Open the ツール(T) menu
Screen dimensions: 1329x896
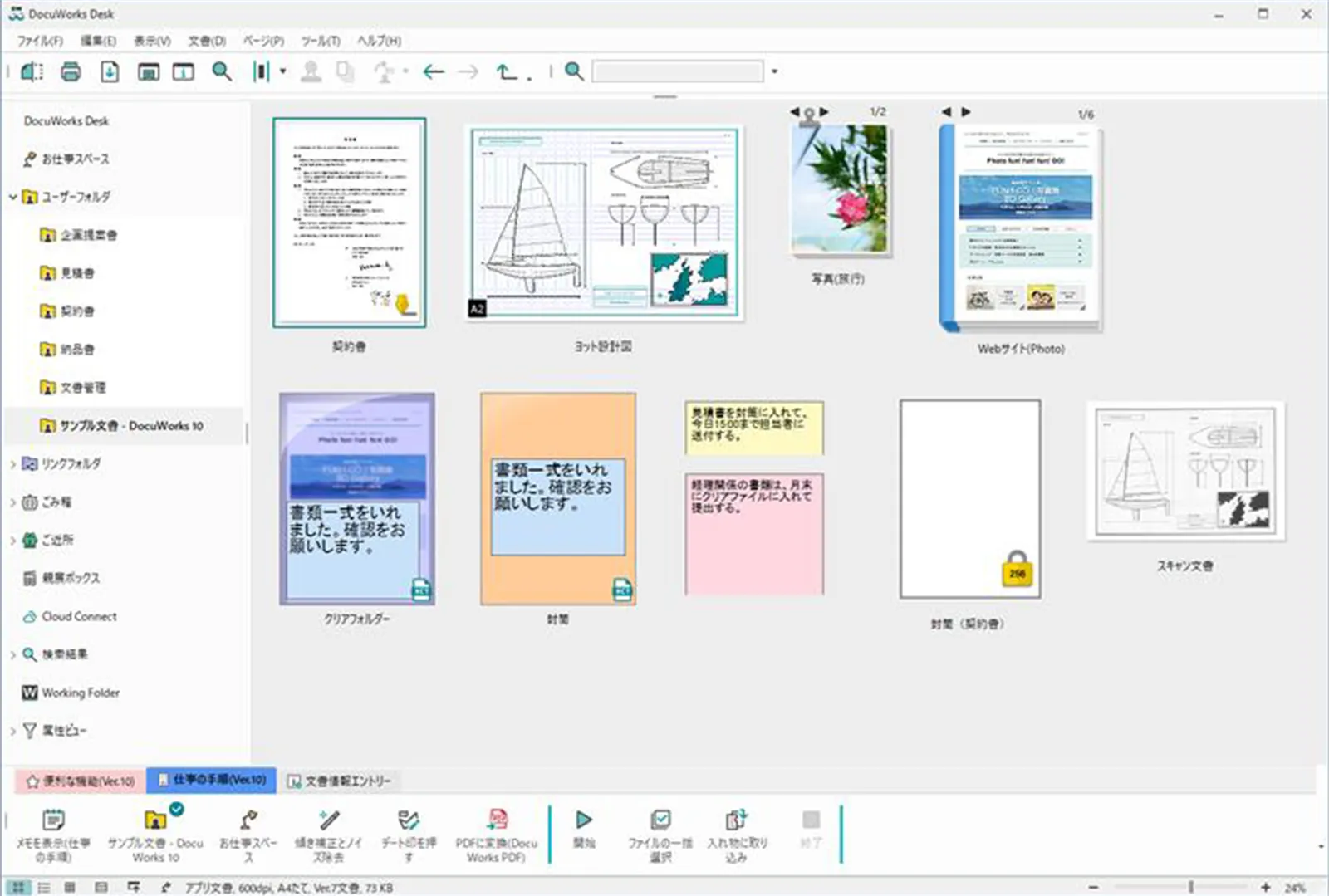[321, 41]
